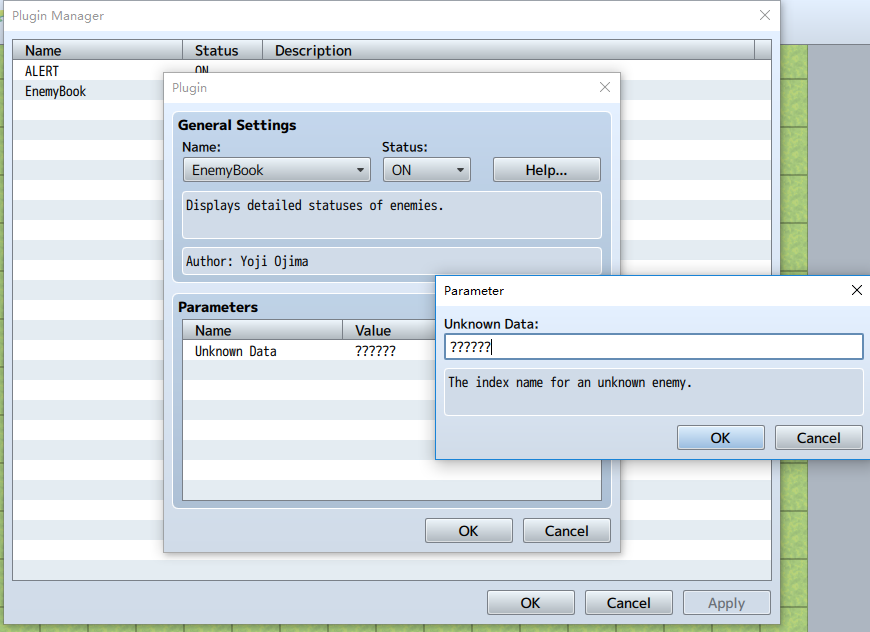Confirm the Parameter dialog with OK

[x=720, y=438]
